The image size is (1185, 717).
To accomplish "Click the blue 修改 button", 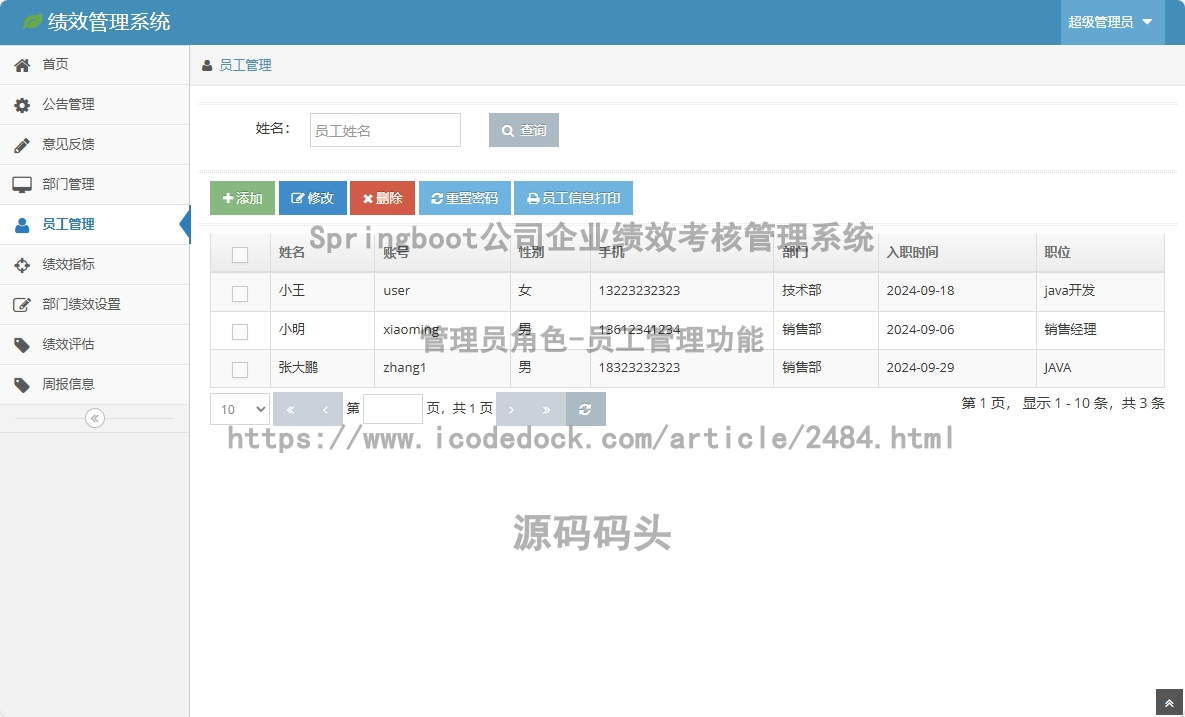I will [313, 198].
